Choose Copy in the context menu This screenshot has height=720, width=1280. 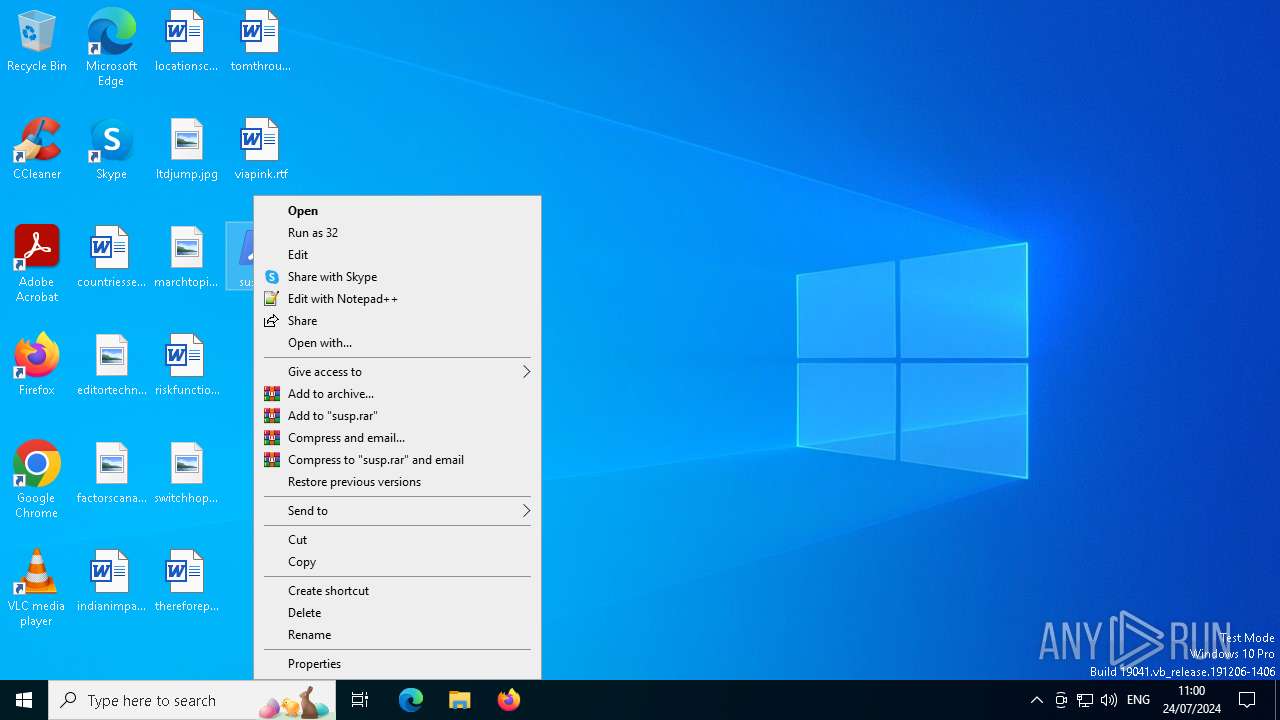point(398,562)
